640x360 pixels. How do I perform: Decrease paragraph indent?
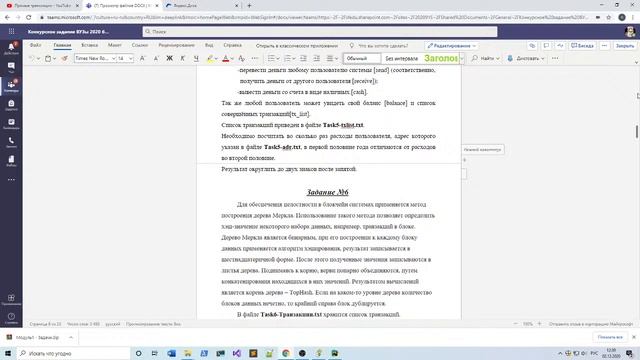click(x=303, y=58)
